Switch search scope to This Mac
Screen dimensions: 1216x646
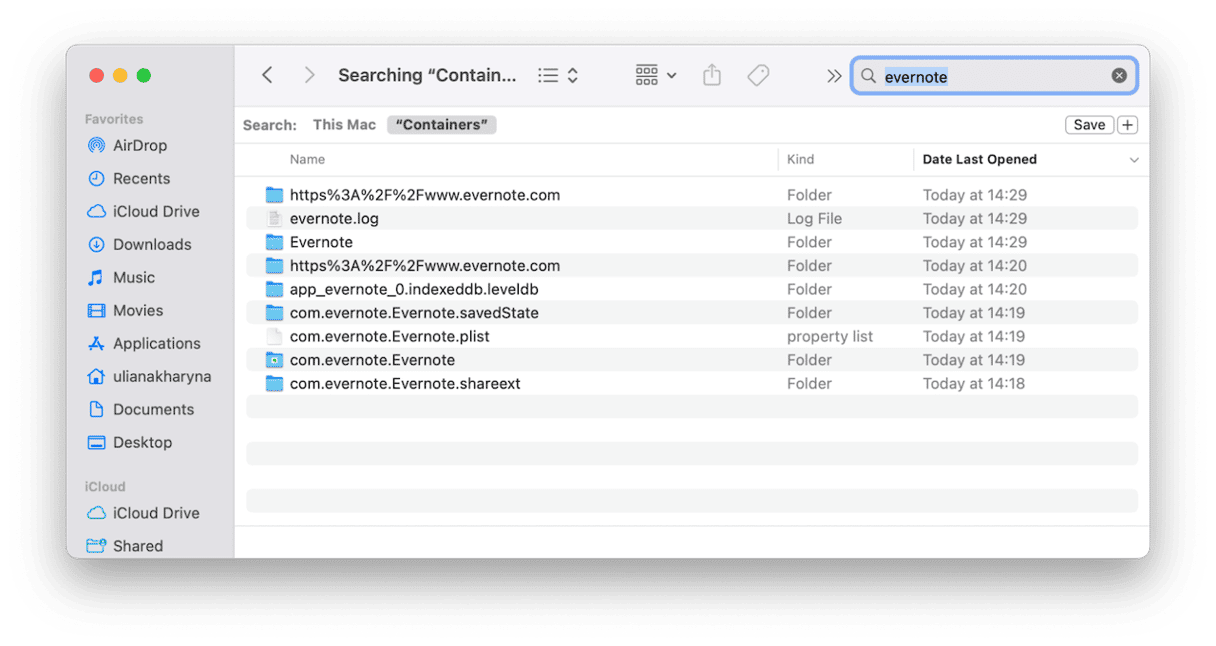pos(344,125)
